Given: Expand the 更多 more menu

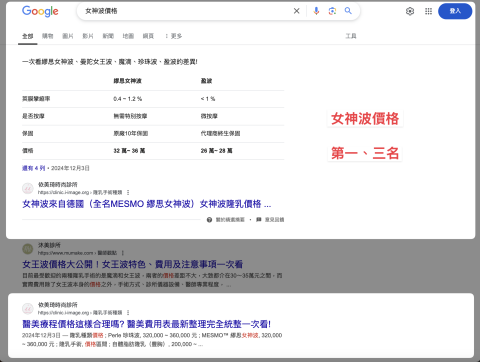Looking at the screenshot, I should (174, 36).
